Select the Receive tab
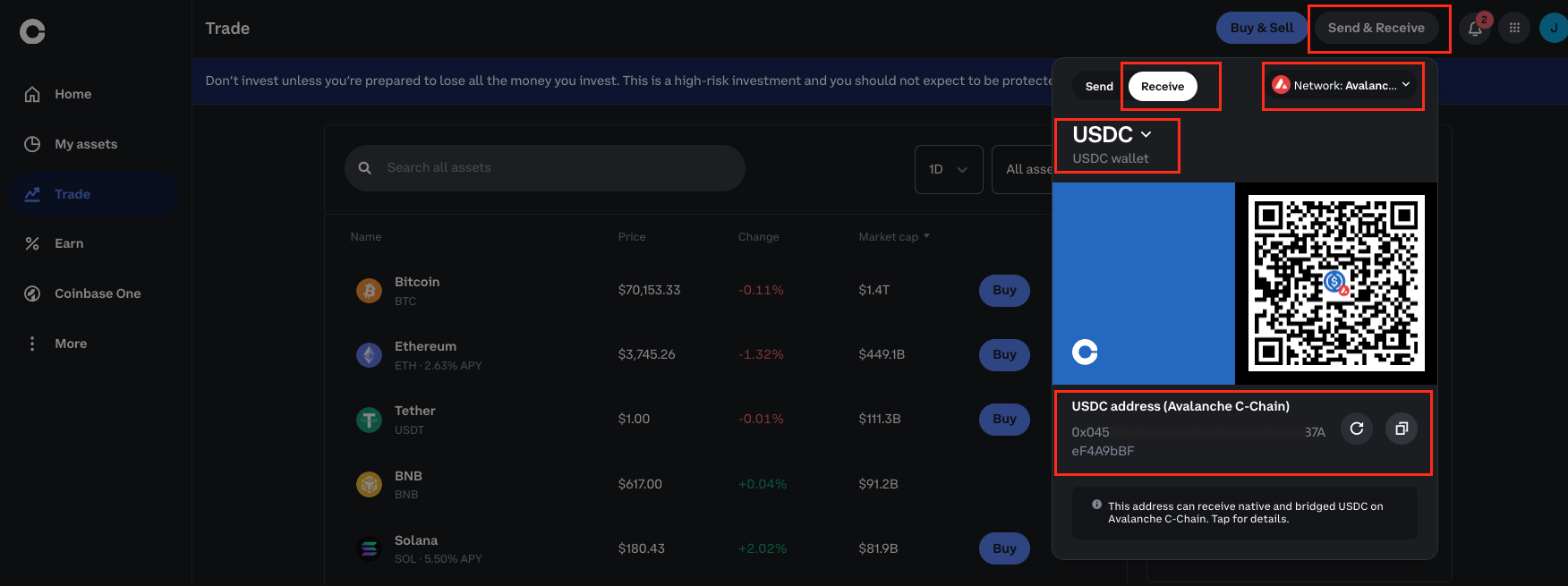 click(x=1163, y=87)
